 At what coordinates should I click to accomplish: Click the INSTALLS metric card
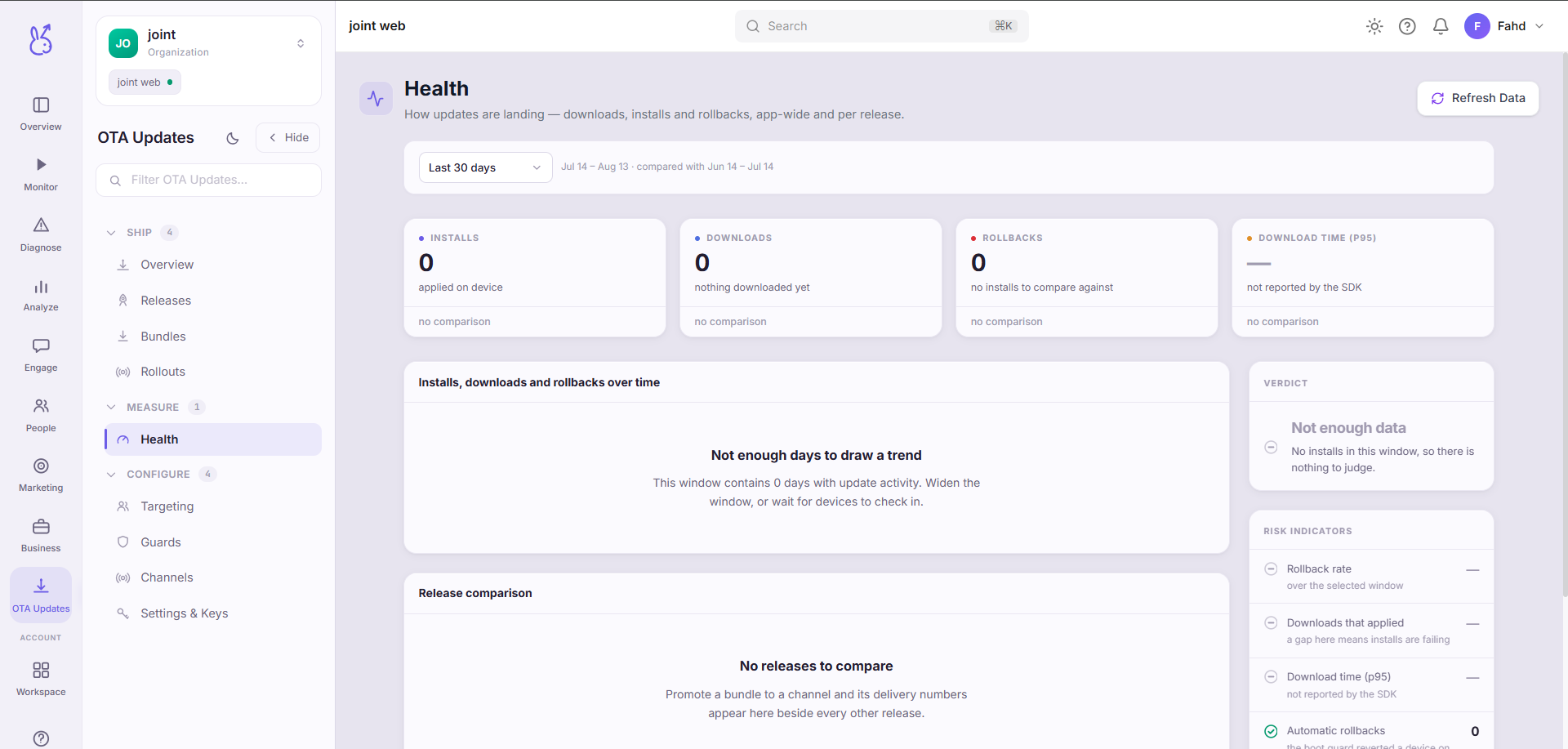coord(535,278)
